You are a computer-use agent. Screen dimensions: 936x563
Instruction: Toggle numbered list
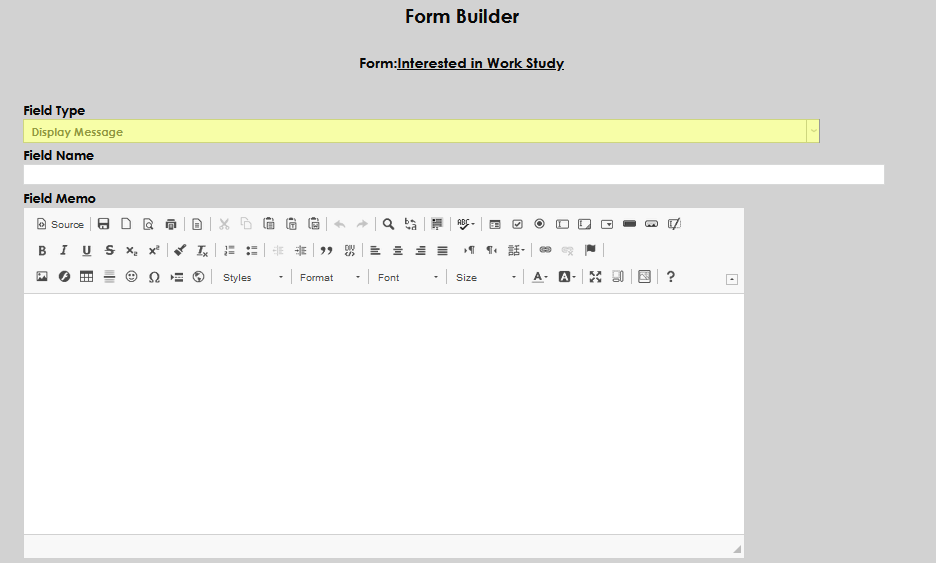click(229, 250)
